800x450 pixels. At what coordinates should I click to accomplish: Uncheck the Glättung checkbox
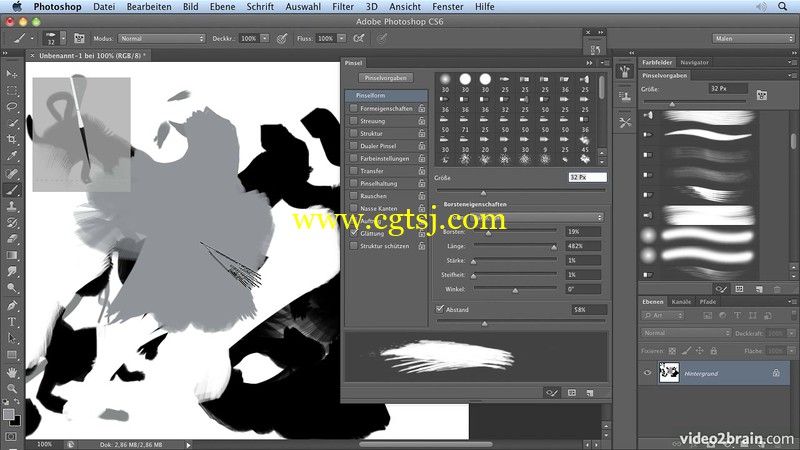354,233
